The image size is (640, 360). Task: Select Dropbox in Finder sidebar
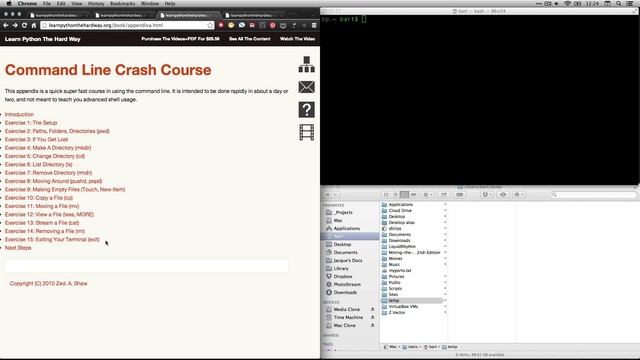pos(342,276)
